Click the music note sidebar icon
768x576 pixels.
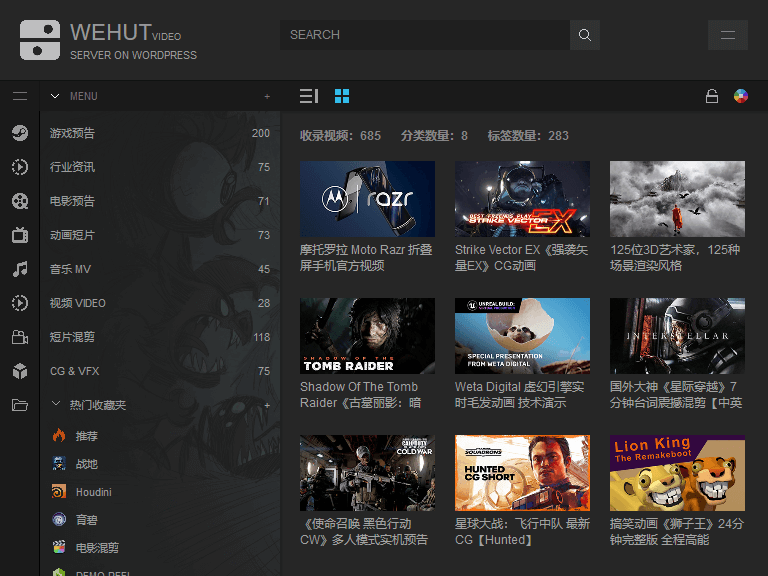(20, 269)
